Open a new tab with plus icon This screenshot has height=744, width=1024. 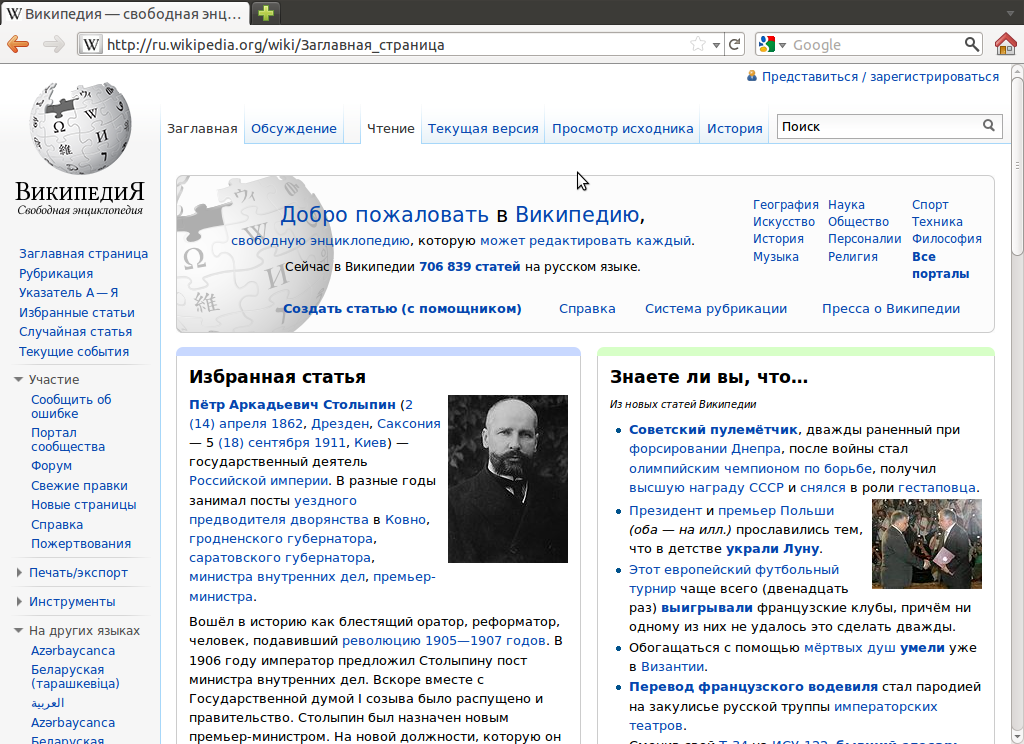coord(265,13)
